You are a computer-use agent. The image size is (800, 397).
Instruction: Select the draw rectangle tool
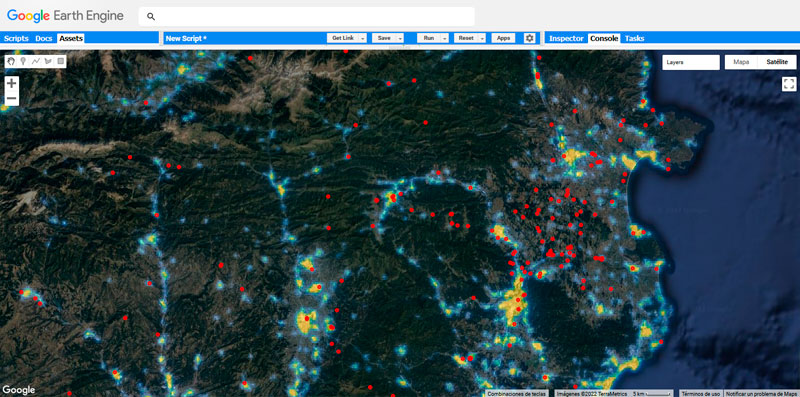pos(60,61)
